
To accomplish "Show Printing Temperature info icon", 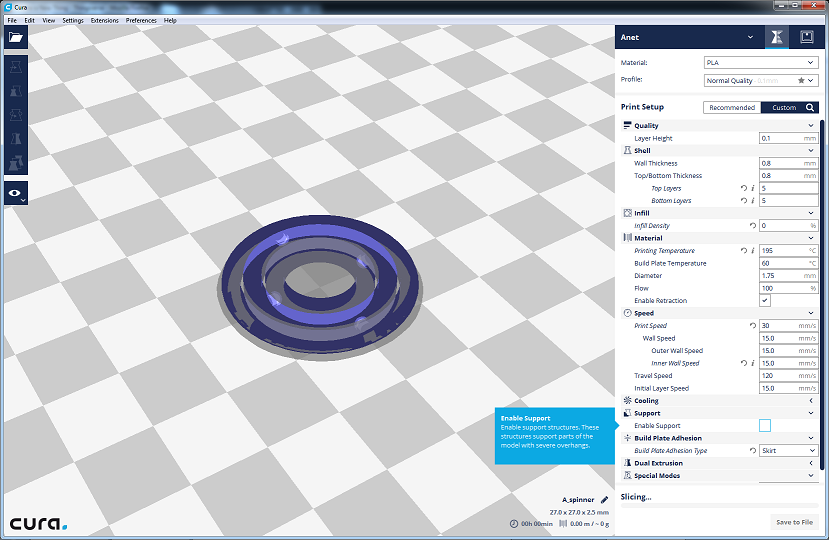I will (x=753, y=251).
